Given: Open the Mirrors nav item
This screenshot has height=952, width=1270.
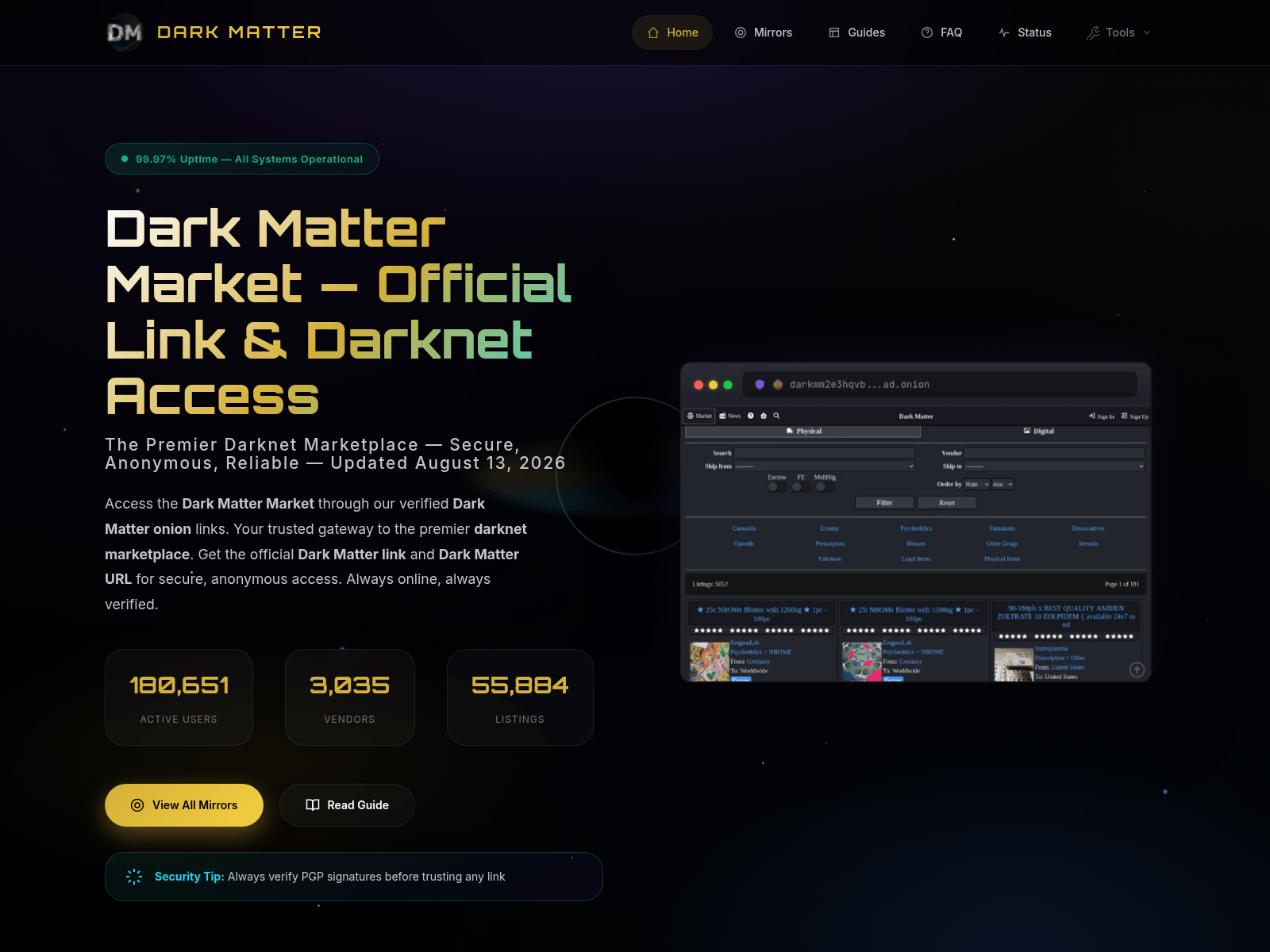Looking at the screenshot, I should click(764, 33).
